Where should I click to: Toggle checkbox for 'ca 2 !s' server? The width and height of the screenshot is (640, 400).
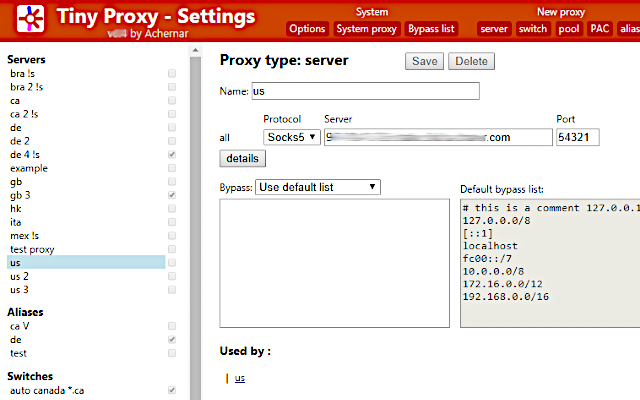172,114
